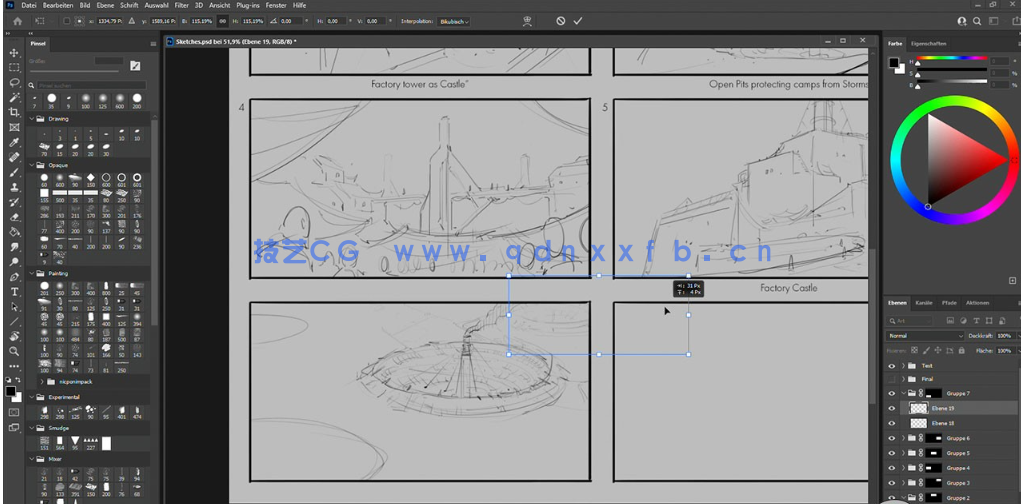Hide the Gruppe 6 layer group

click(x=892, y=438)
